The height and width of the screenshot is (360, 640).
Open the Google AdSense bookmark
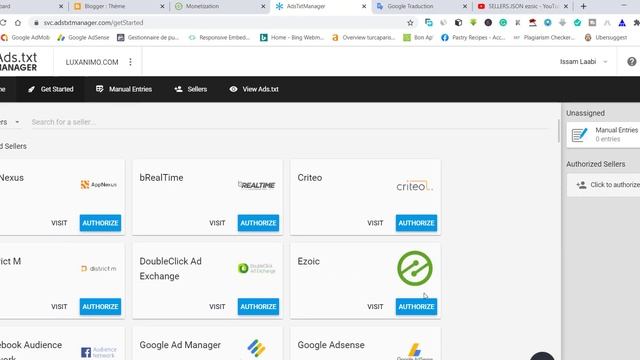click(x=83, y=38)
